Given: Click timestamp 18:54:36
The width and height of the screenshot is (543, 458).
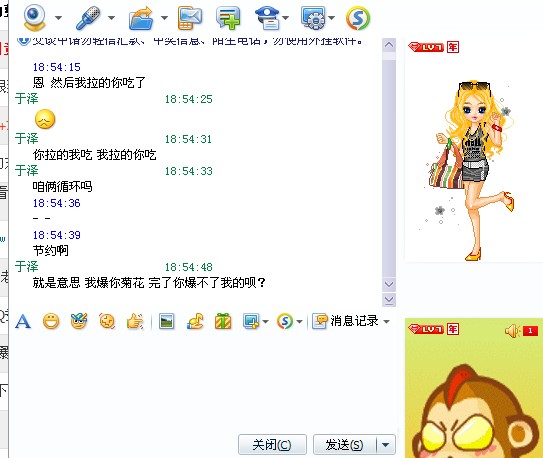Looking at the screenshot, I should pyautogui.click(x=57, y=203).
